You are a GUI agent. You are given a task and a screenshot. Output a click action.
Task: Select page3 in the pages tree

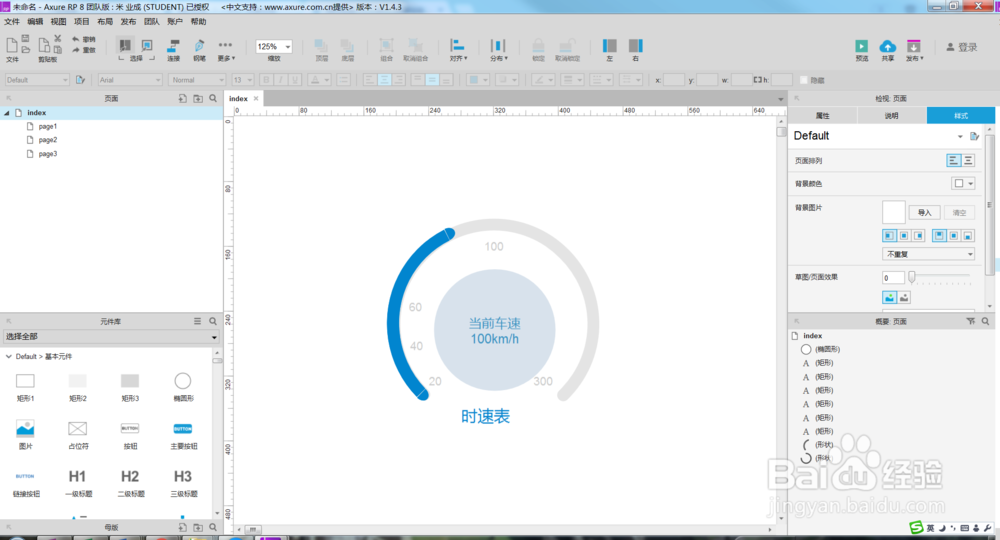(x=47, y=154)
